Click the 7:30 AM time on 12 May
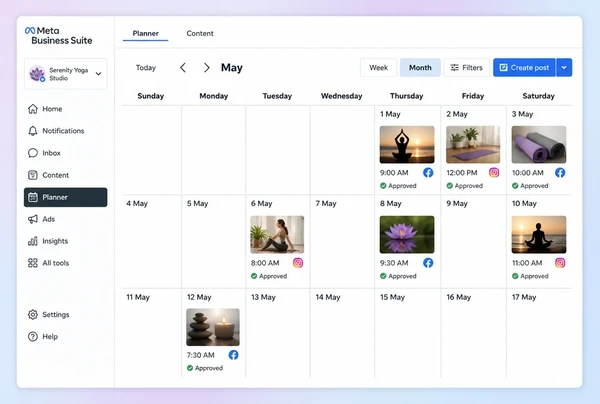This screenshot has height=404, width=600. click(x=201, y=355)
